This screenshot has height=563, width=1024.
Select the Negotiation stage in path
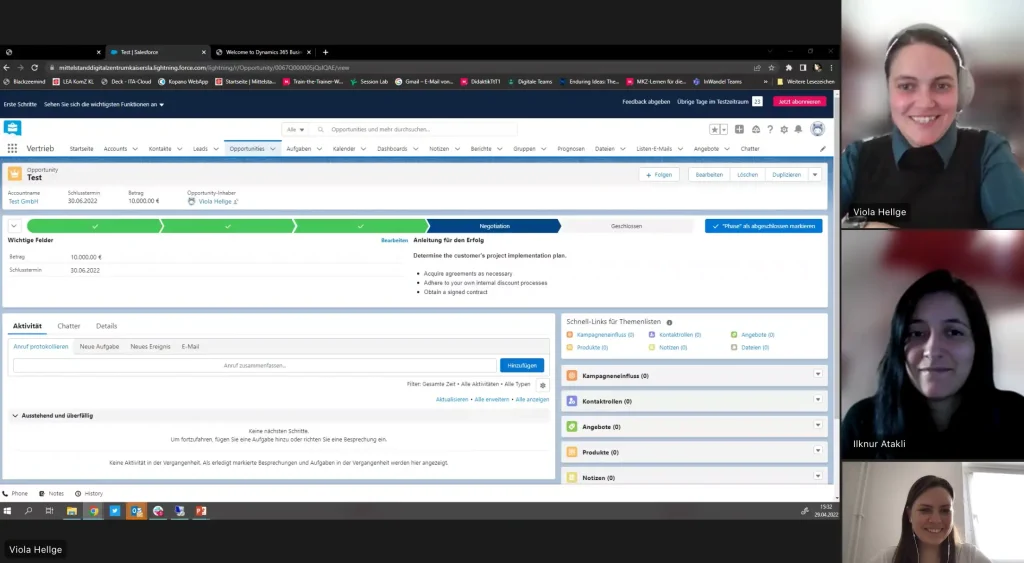point(494,226)
